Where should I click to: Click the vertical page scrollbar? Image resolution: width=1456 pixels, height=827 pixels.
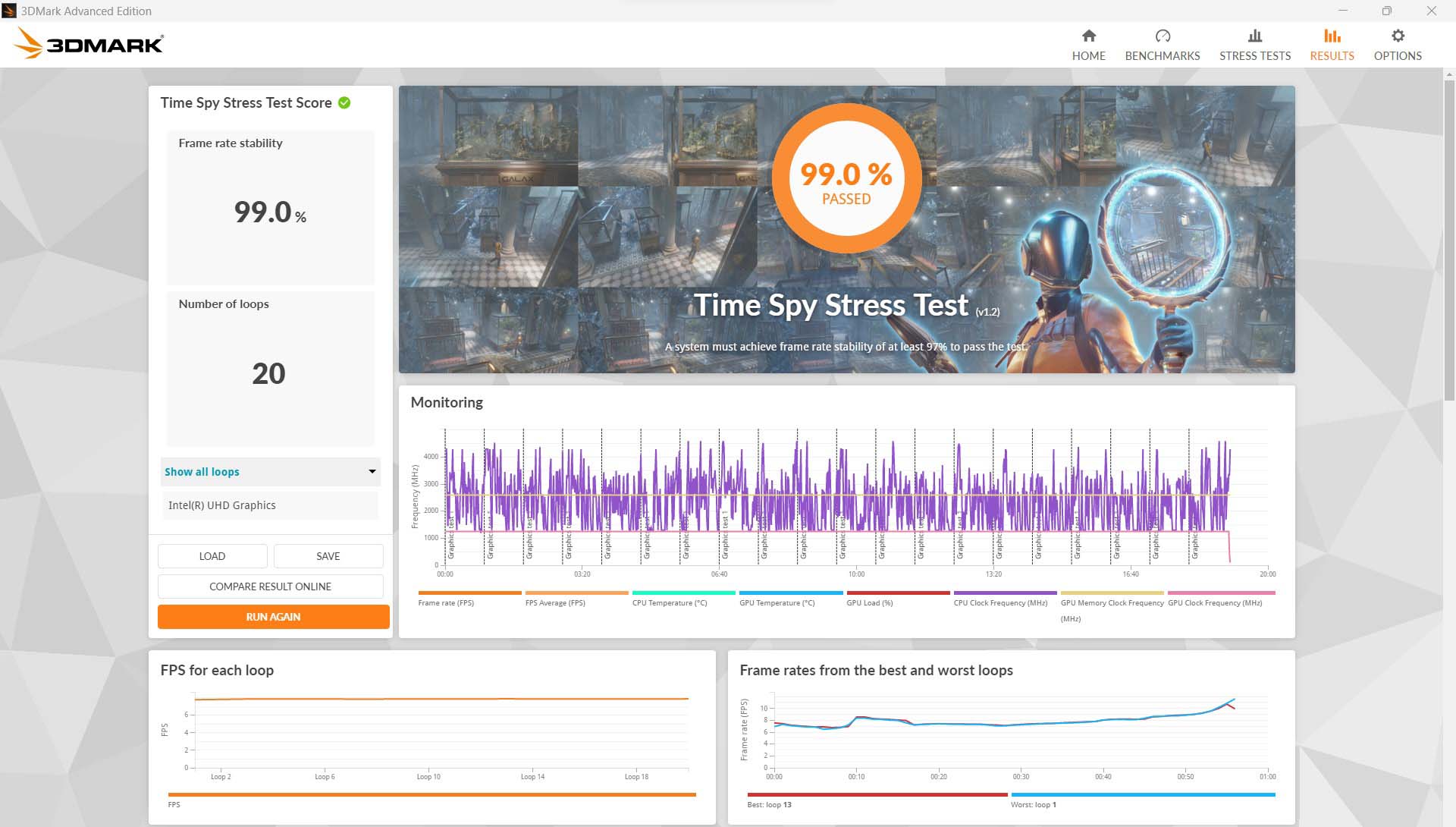[x=1449, y=243]
